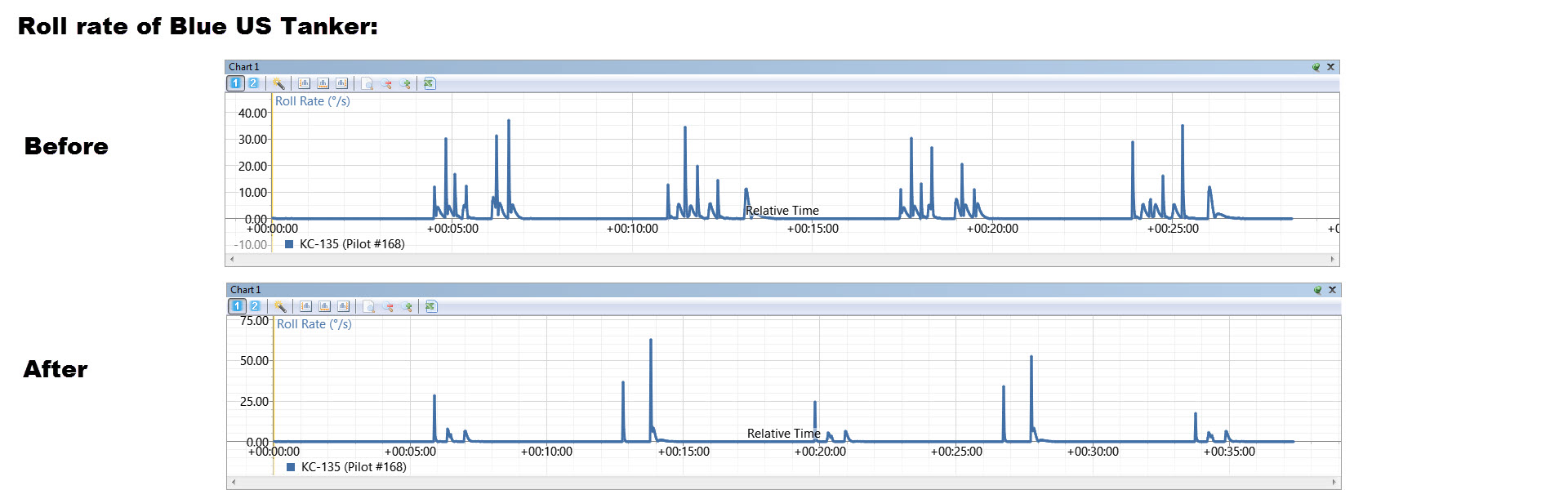
Task: Zoom out using magnifier-minus in the After chart
Action: tap(387, 306)
